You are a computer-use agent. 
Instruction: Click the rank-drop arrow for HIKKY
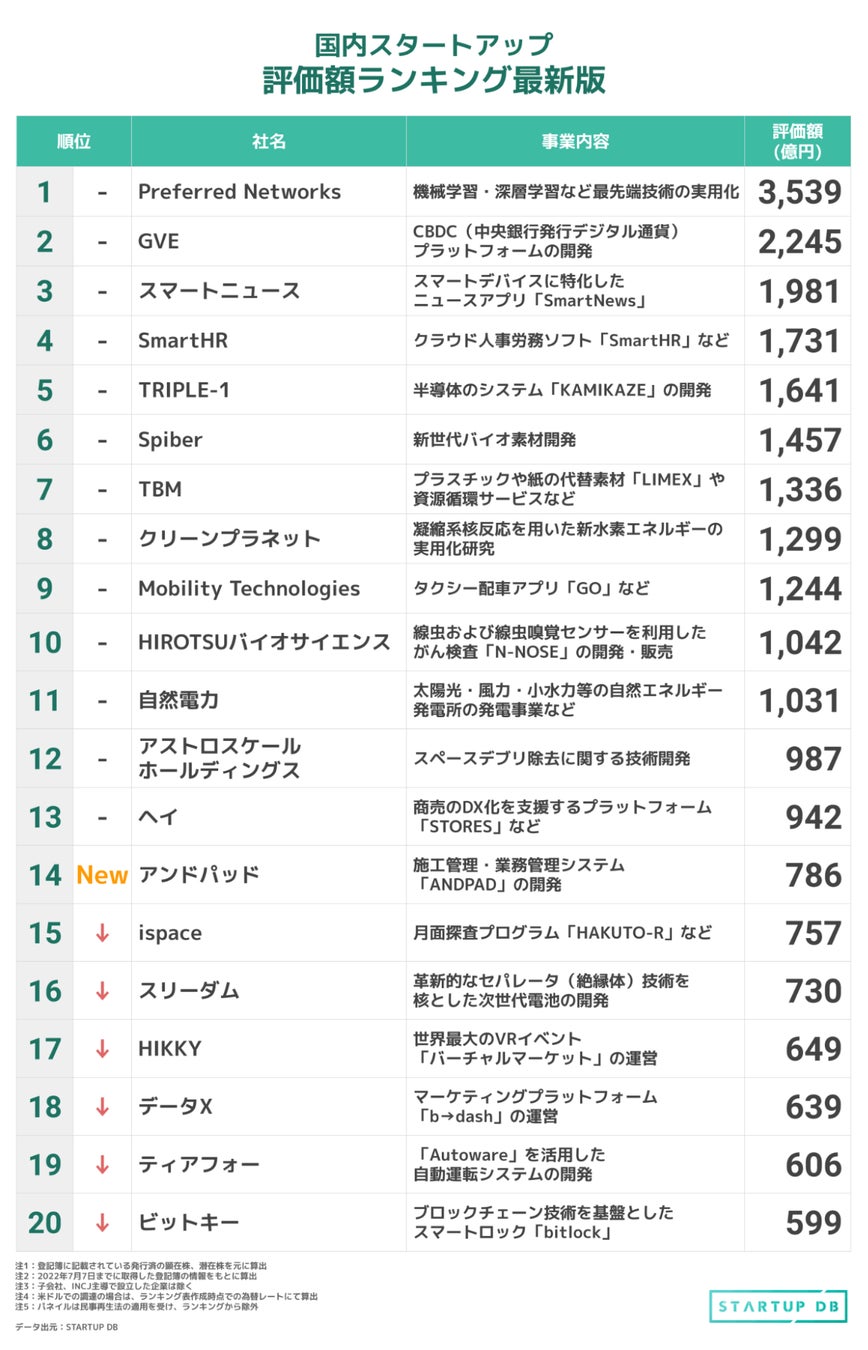click(x=102, y=1049)
